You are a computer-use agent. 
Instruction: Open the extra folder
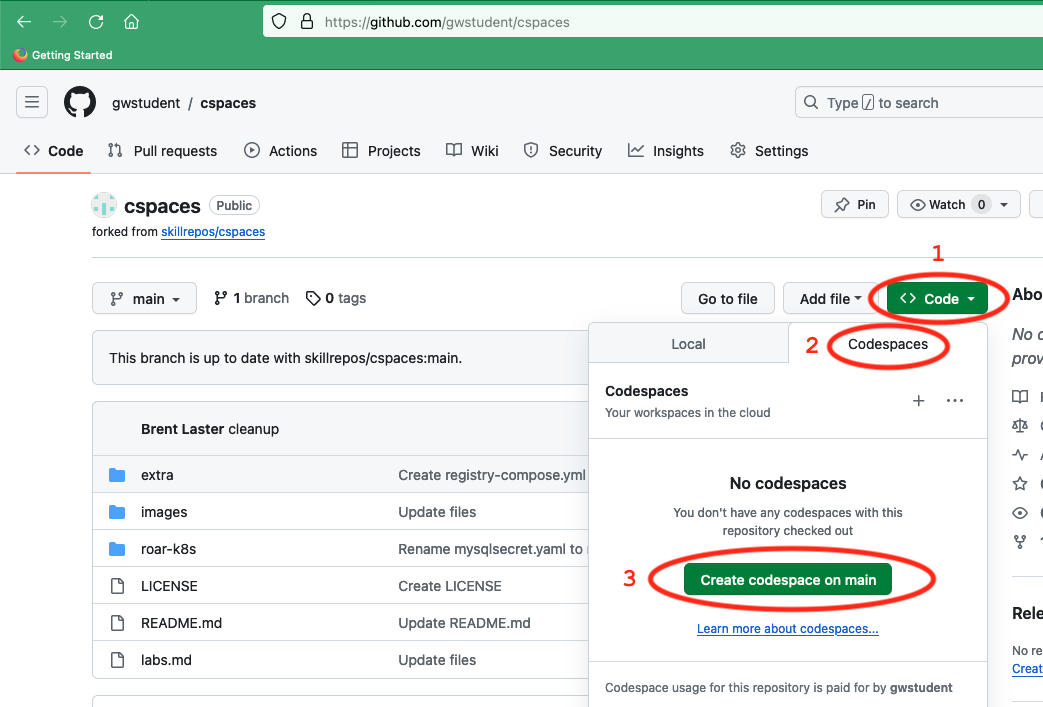[x=157, y=475]
